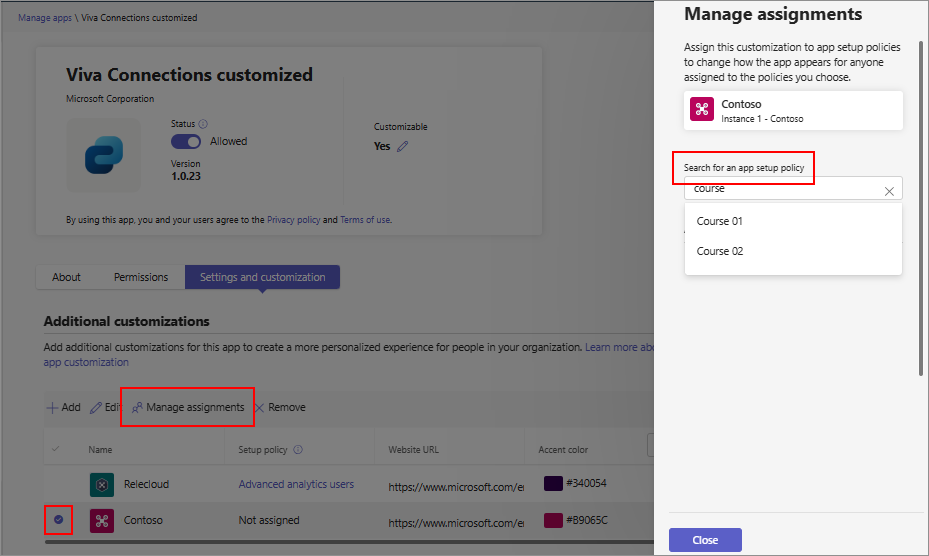Select Course 01 from search results
The height and width of the screenshot is (556, 929).
(793, 221)
